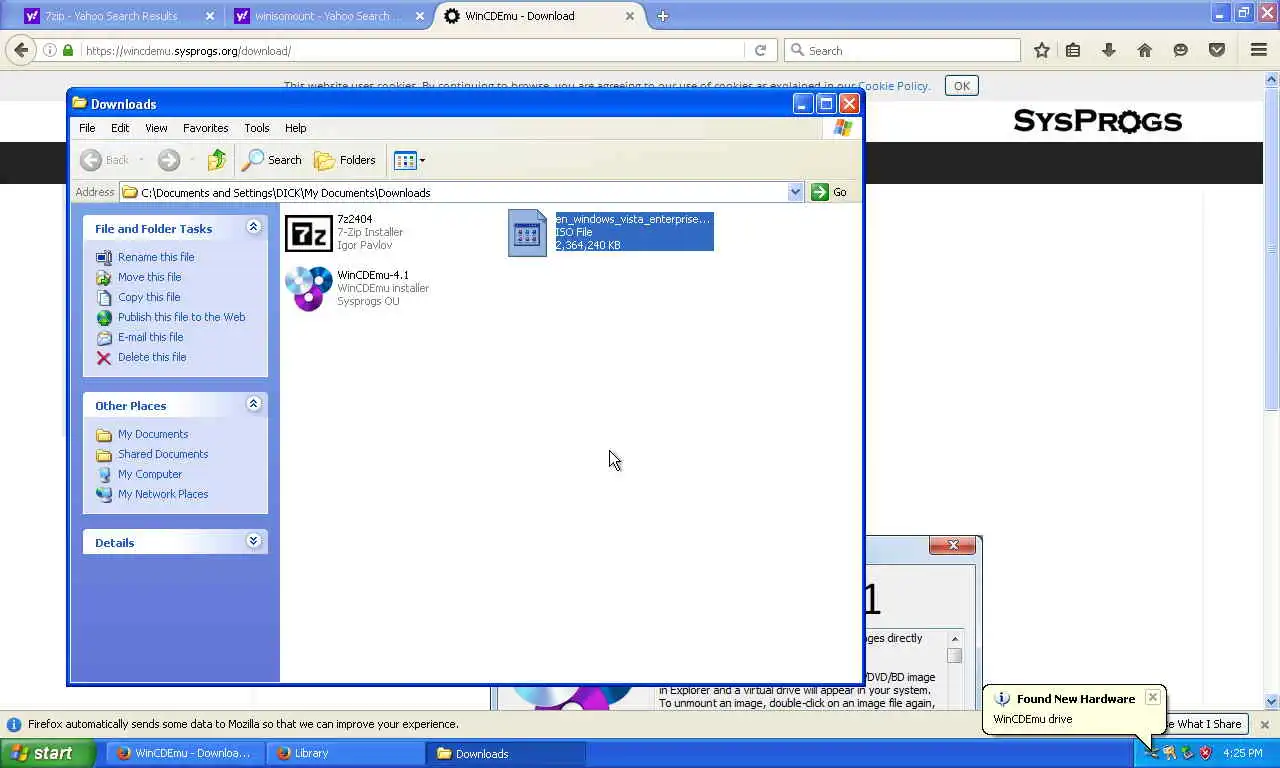Click the Firefox smiley feedback icon
Image resolution: width=1280 pixels, height=768 pixels.
(x=1181, y=50)
